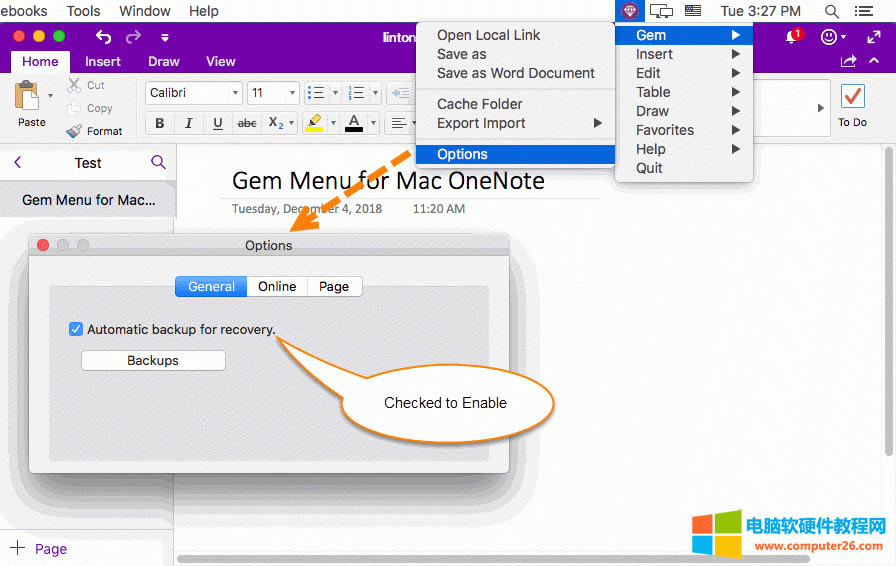Expand the highlight color dropdown arrow
896x566 pixels.
point(331,124)
